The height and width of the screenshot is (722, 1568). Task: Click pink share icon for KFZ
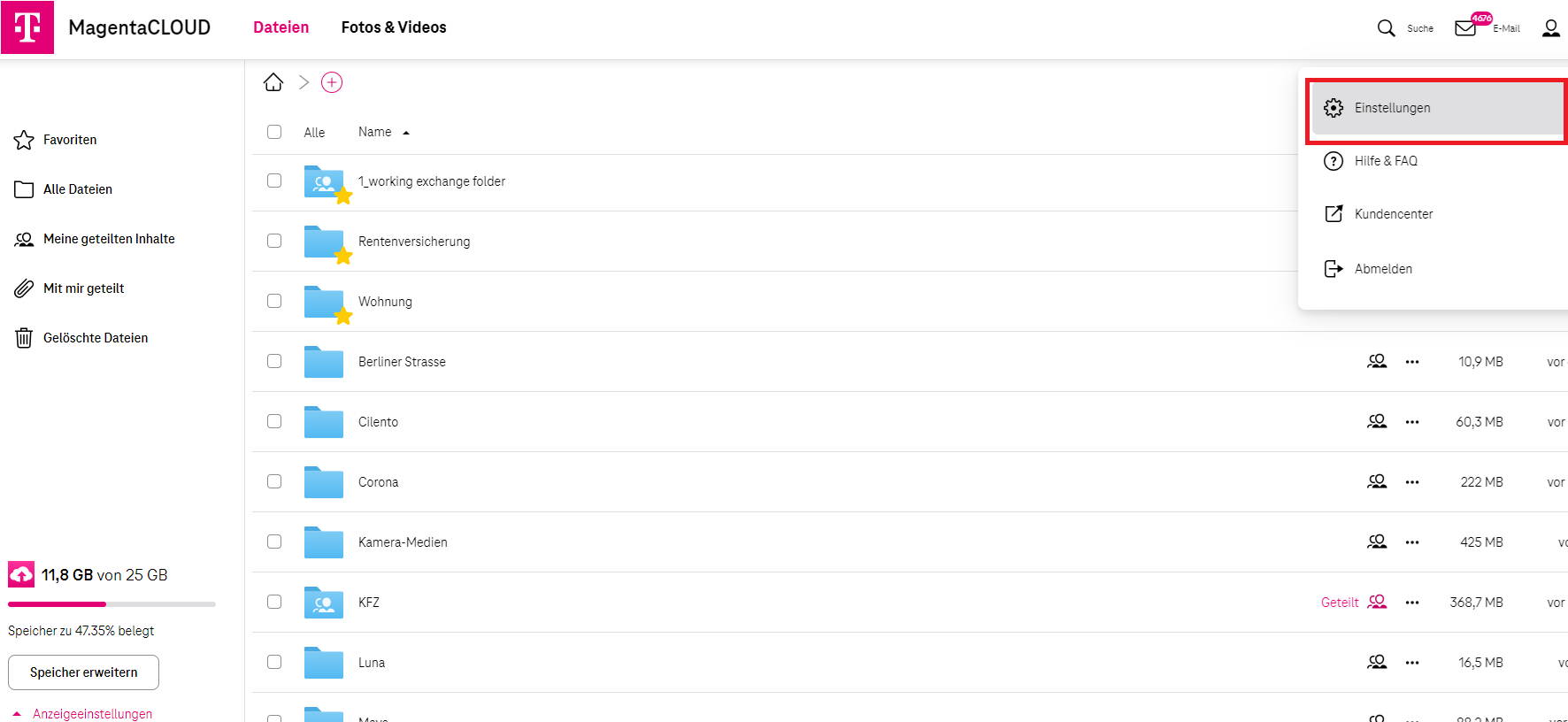[1377, 602]
